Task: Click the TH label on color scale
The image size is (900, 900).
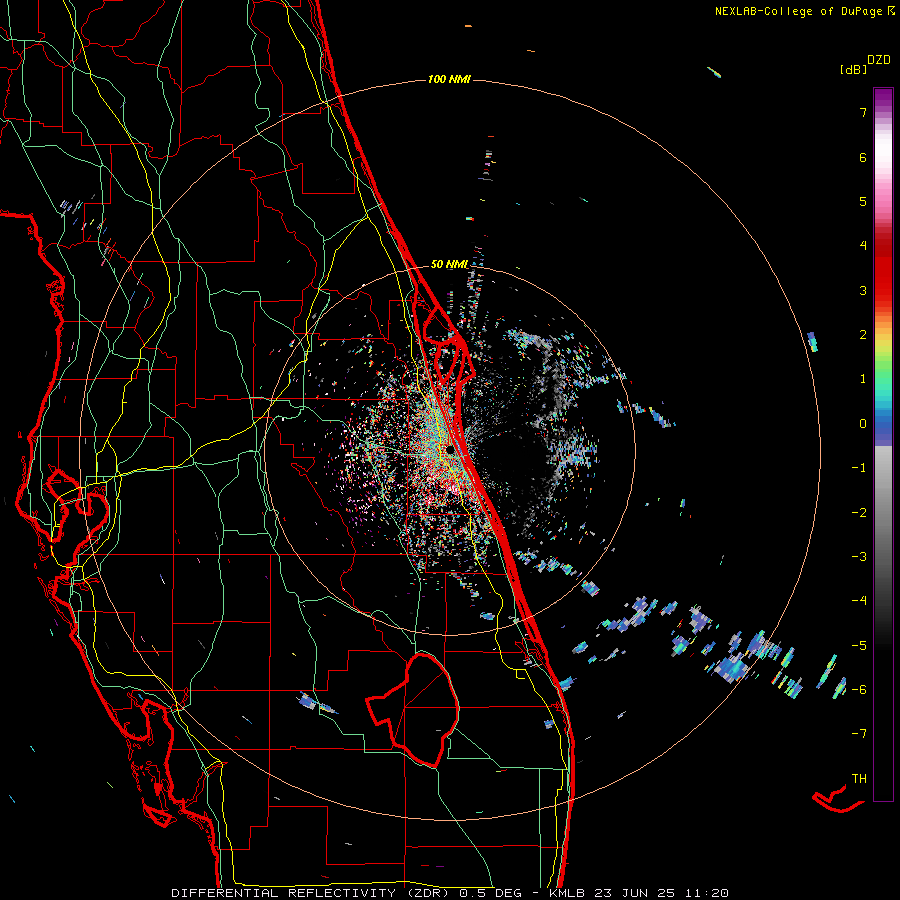Action: [x=859, y=779]
